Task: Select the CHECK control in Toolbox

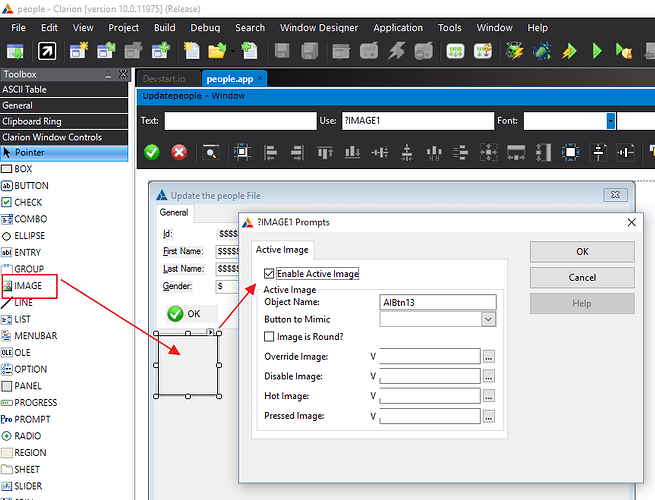Action: tap(22, 202)
